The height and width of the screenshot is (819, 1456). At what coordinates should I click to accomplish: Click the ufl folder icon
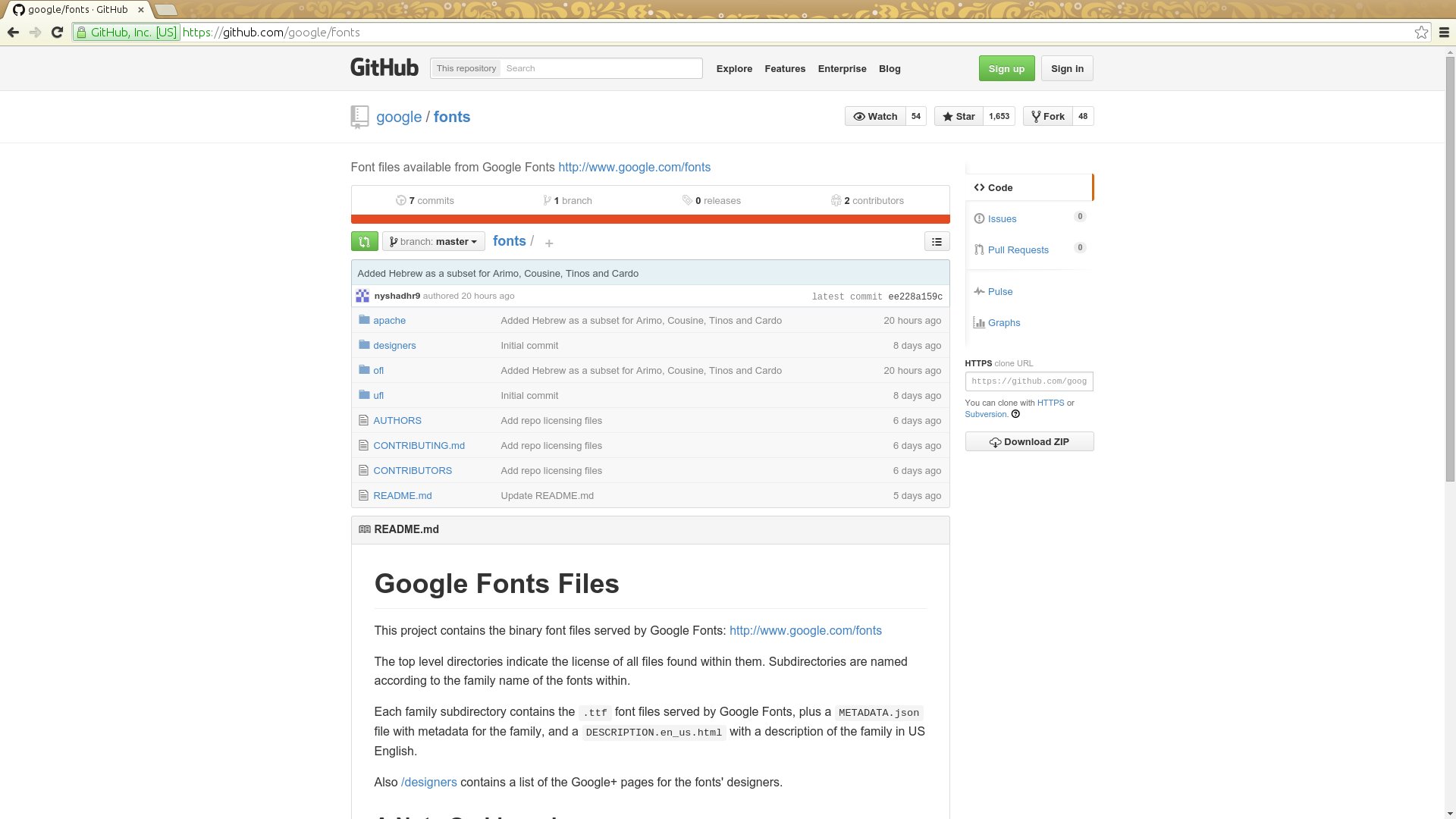(364, 395)
